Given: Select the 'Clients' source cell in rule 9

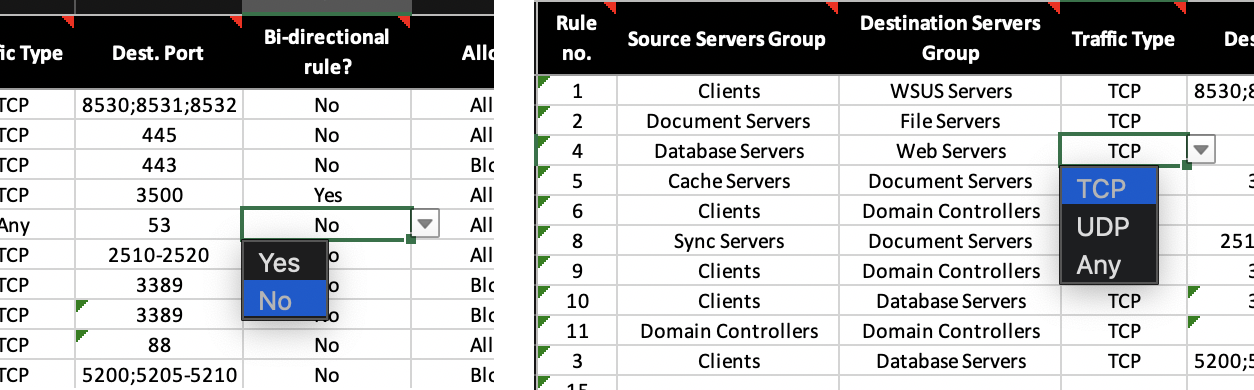Looking at the screenshot, I should point(727,271).
